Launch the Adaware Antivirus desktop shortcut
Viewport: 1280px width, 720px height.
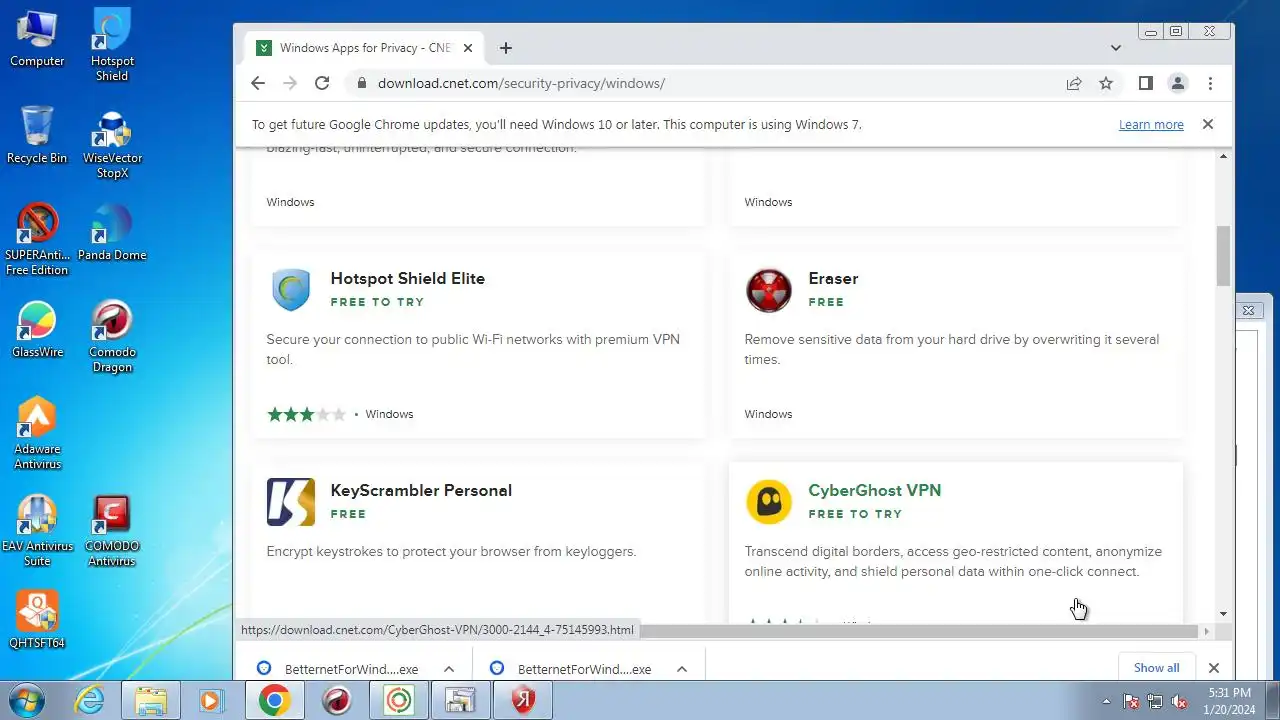[x=37, y=434]
